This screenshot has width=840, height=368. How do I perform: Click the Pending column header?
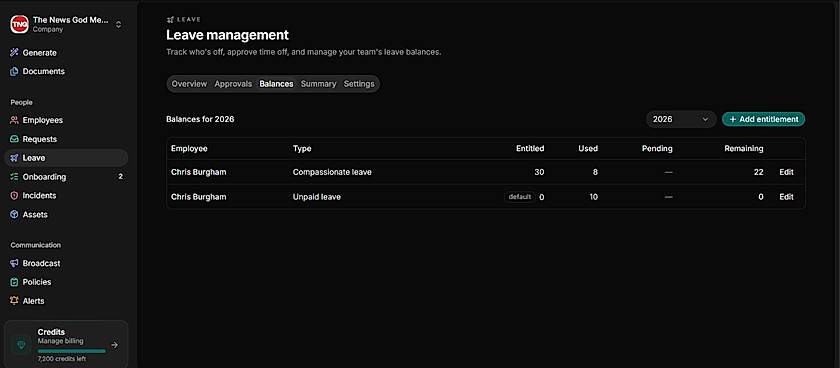[657, 148]
